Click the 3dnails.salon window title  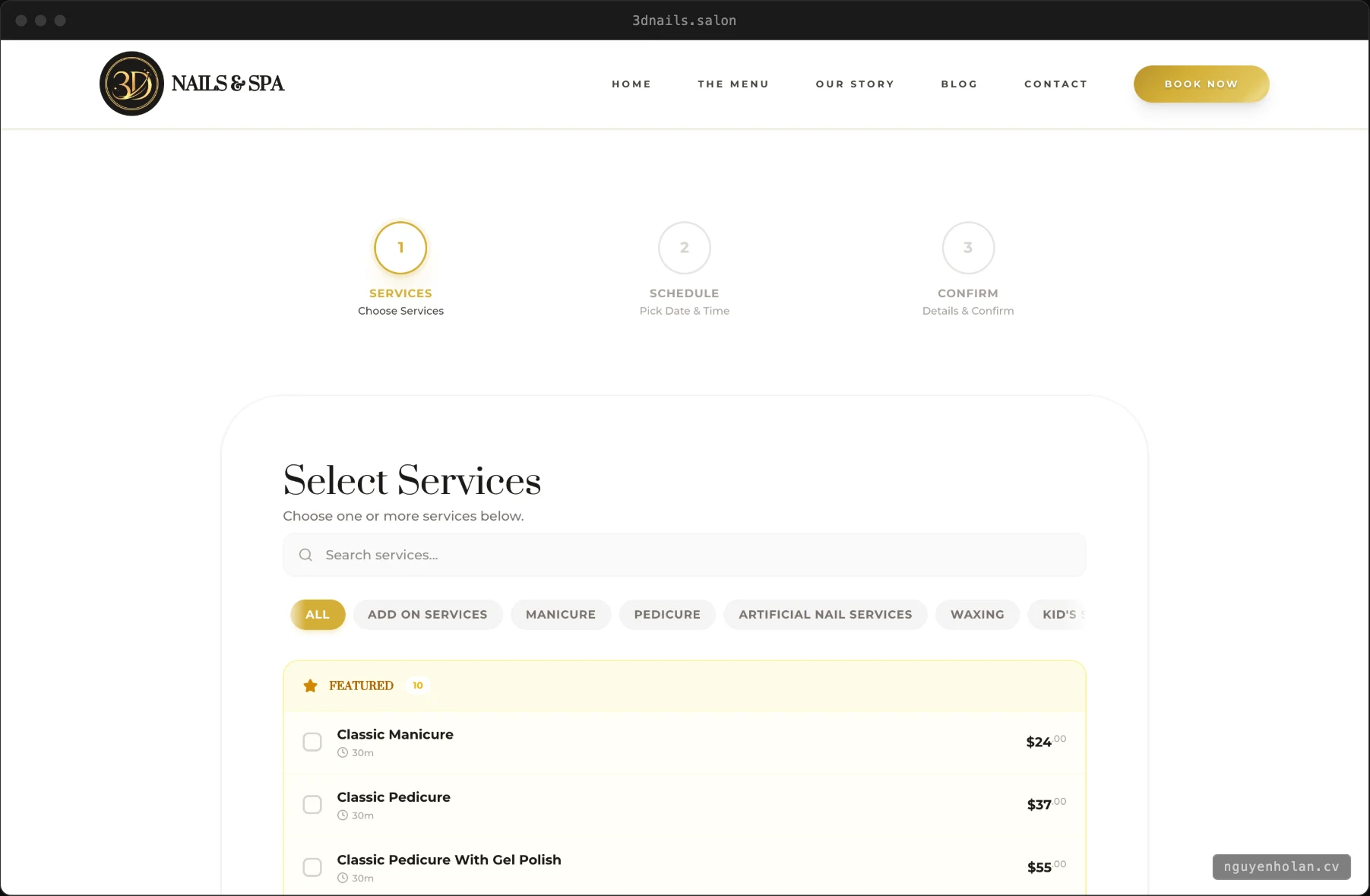[x=685, y=21]
